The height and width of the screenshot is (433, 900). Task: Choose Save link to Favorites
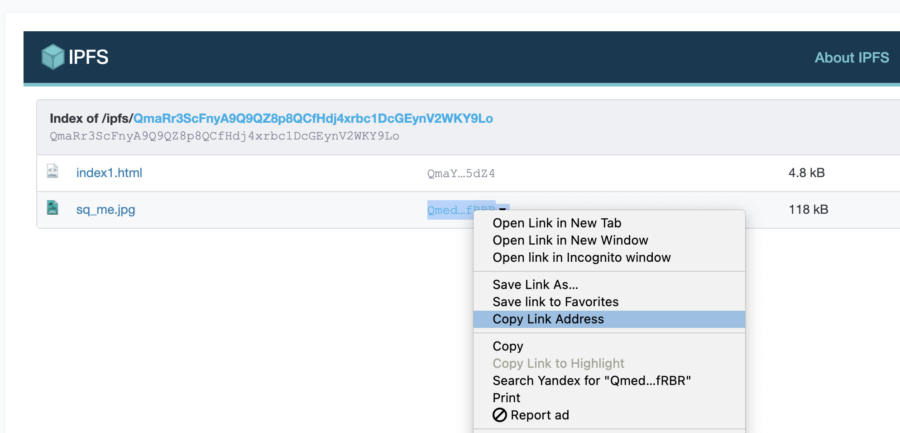(555, 301)
